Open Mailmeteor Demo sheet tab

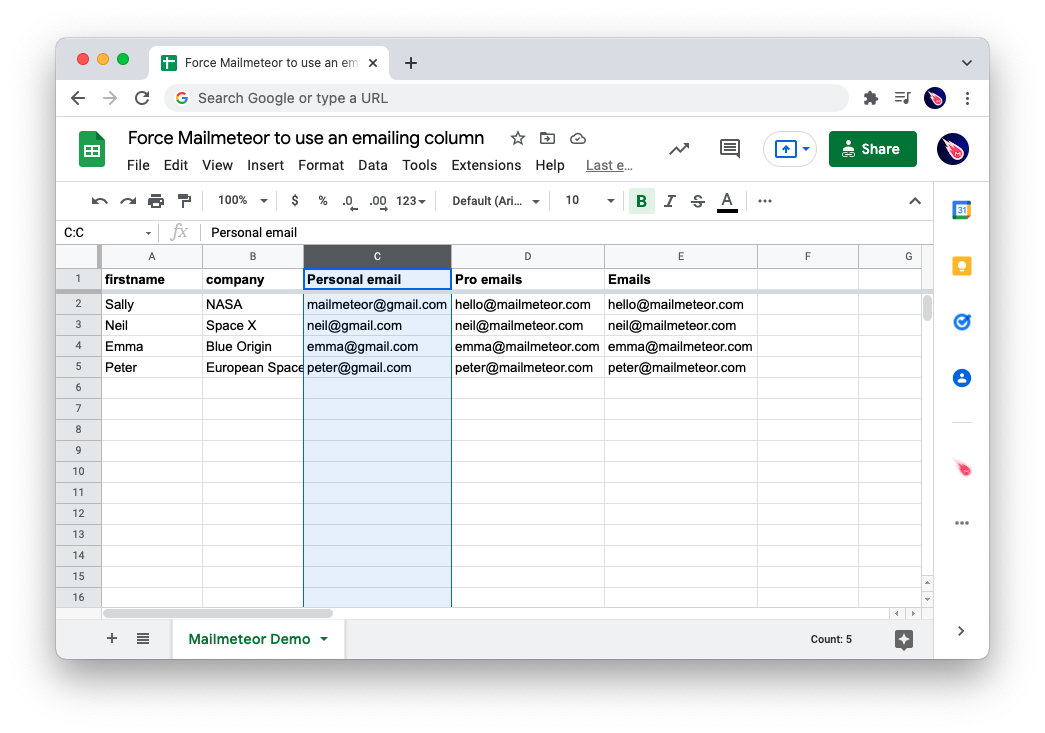pos(249,639)
